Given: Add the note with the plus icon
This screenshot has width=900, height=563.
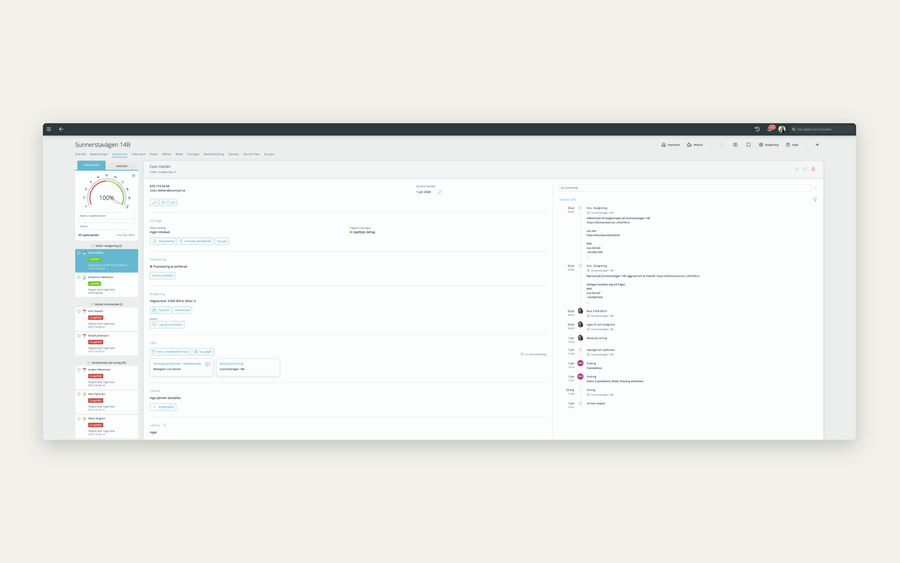Looking at the screenshot, I should [x=816, y=188].
